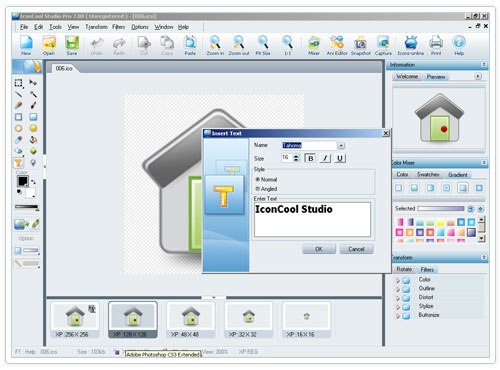Open the Transform menu
The height and width of the screenshot is (370, 500).
click(96, 27)
